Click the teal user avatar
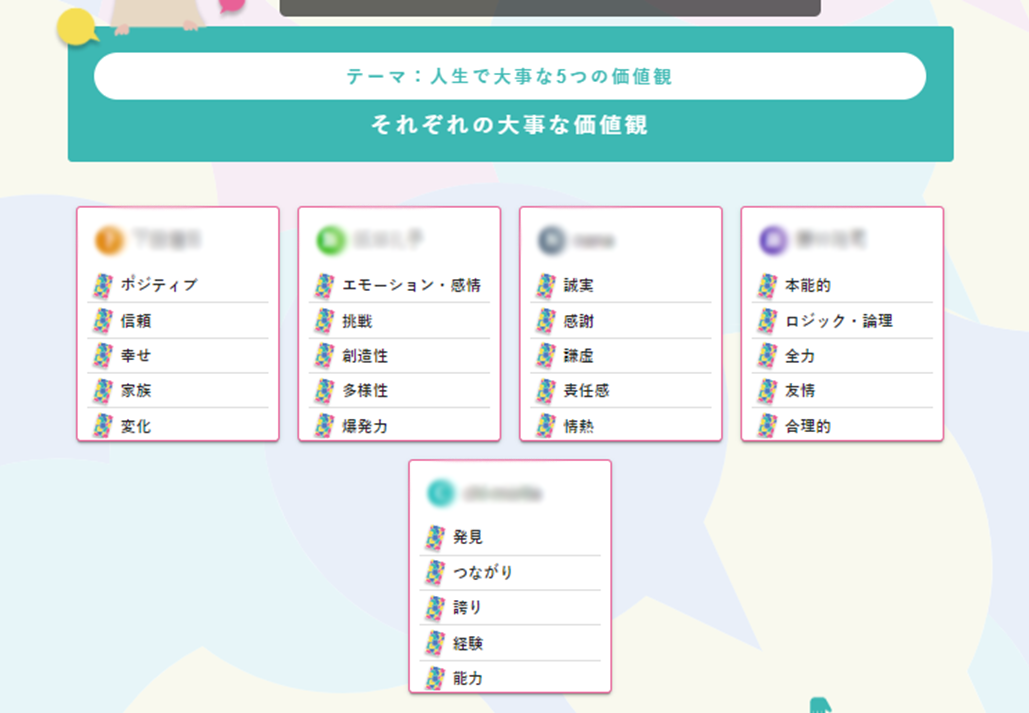This screenshot has width=1029, height=713. pos(441,492)
